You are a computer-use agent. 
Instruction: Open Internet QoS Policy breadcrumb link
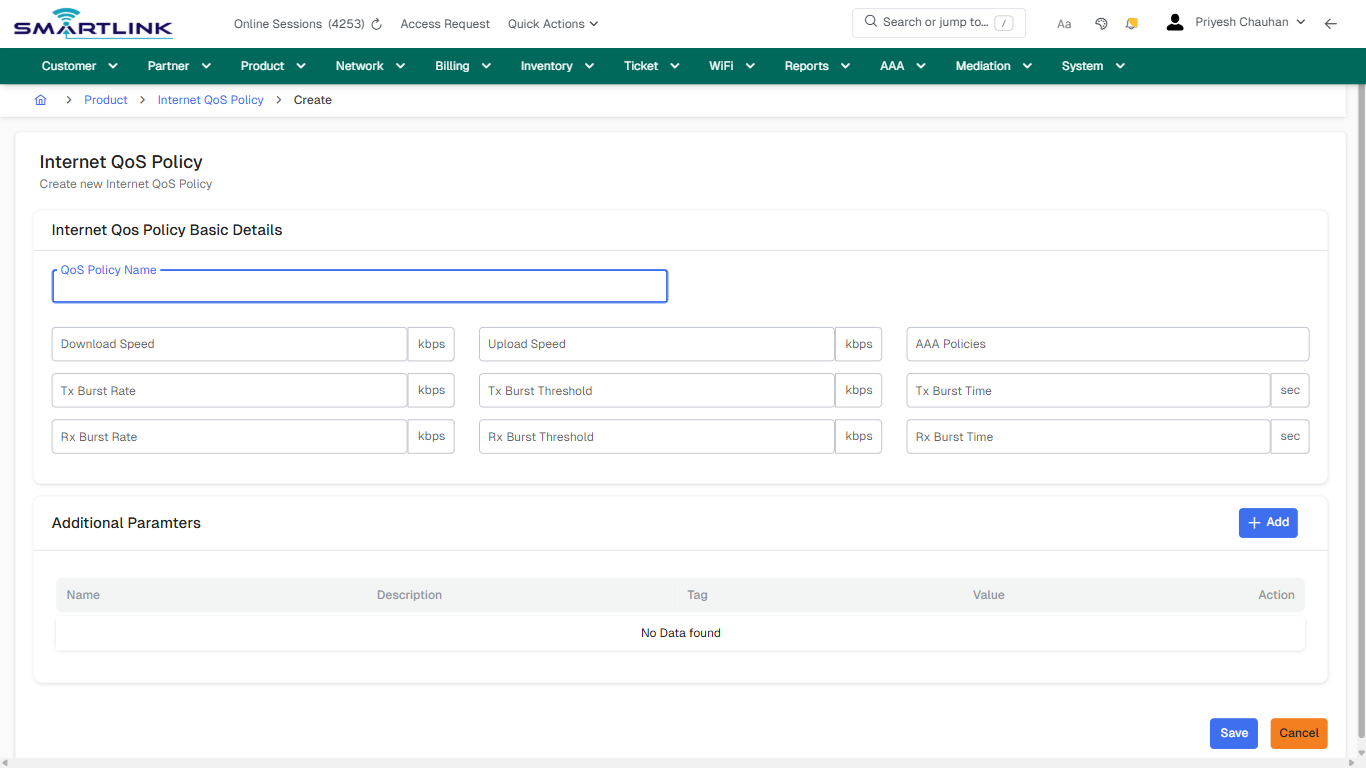point(210,99)
